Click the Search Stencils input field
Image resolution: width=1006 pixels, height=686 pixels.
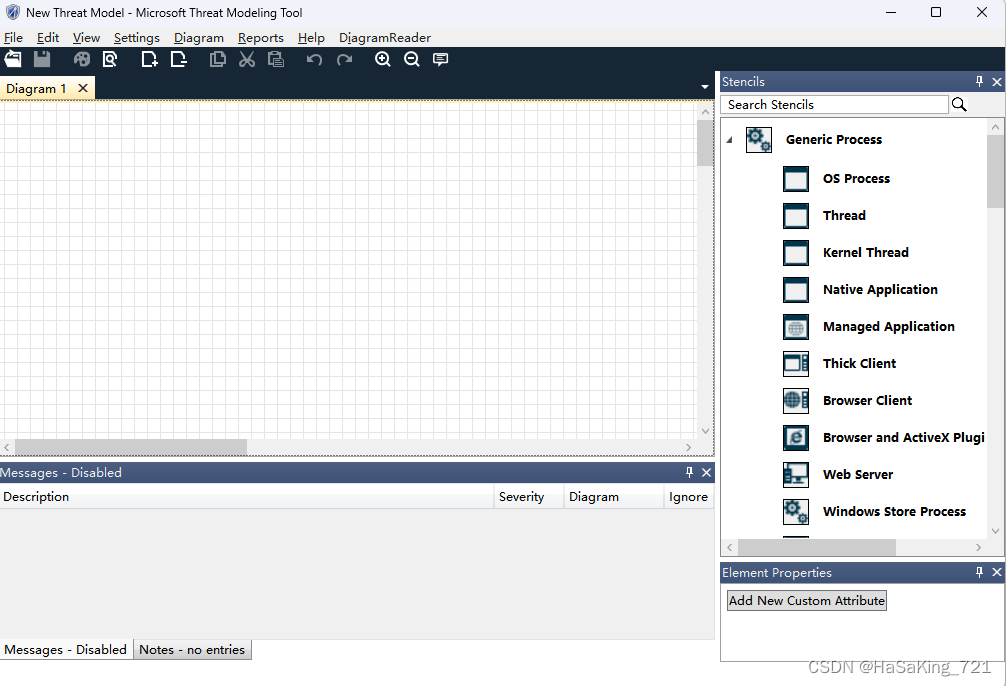834,105
